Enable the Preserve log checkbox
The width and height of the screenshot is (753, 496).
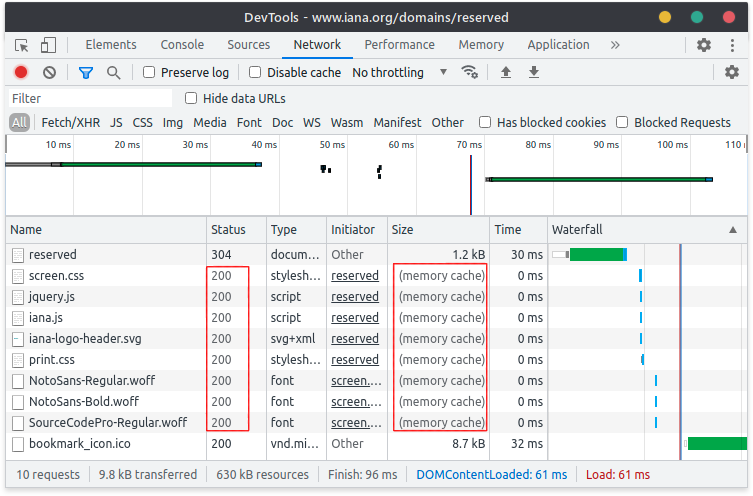click(x=149, y=72)
